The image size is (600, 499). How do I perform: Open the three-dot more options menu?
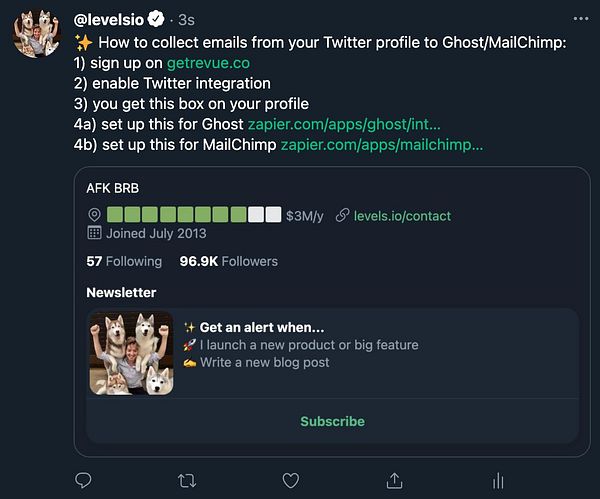581,18
